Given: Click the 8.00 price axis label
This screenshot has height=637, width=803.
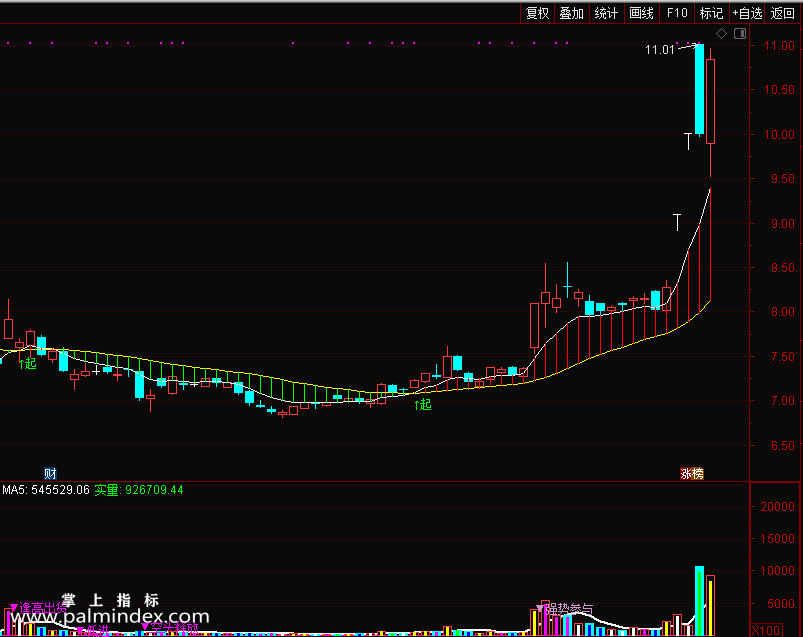Looking at the screenshot, I should click(x=783, y=312).
